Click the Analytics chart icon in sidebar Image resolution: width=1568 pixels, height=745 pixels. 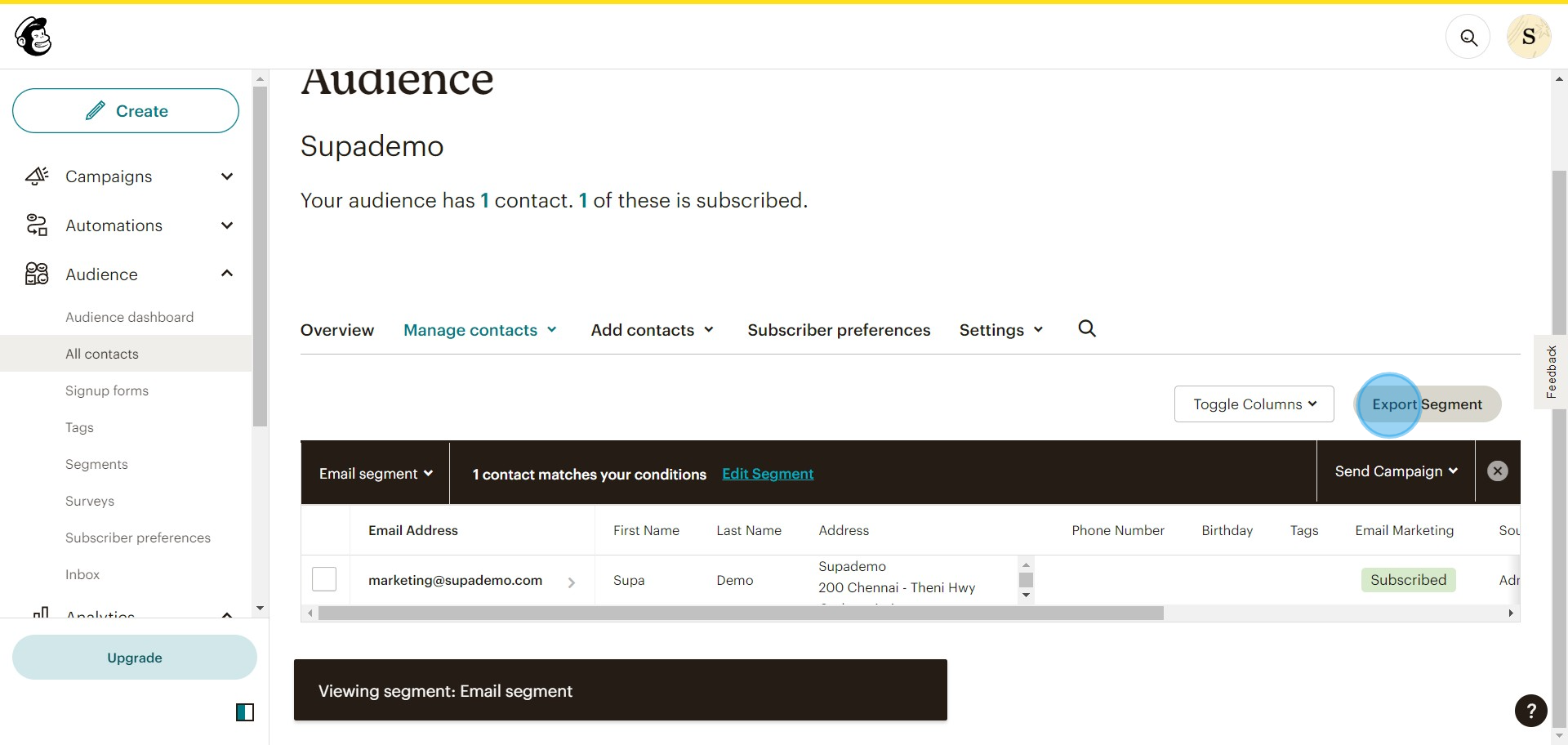(x=40, y=612)
